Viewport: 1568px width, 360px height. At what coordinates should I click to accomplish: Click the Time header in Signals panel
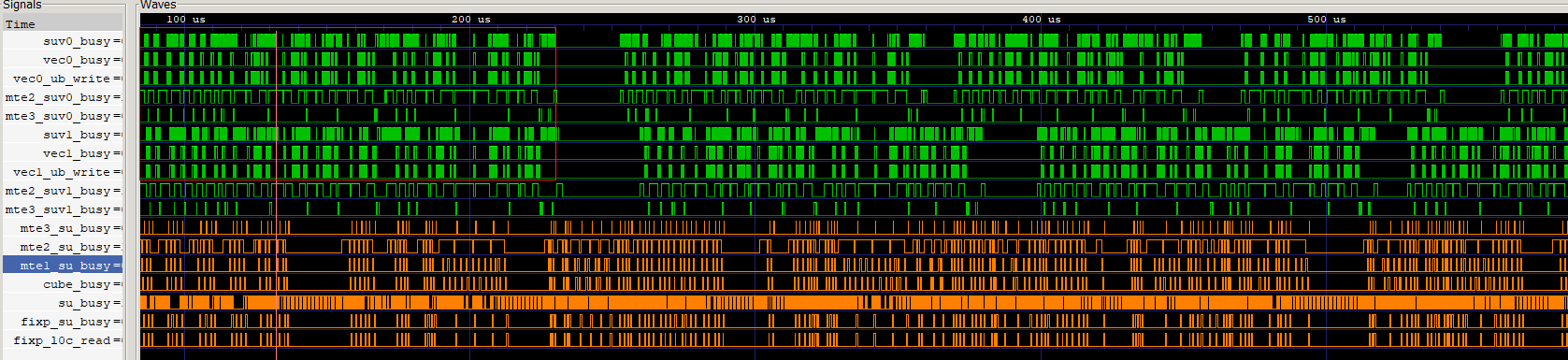[x=21, y=24]
